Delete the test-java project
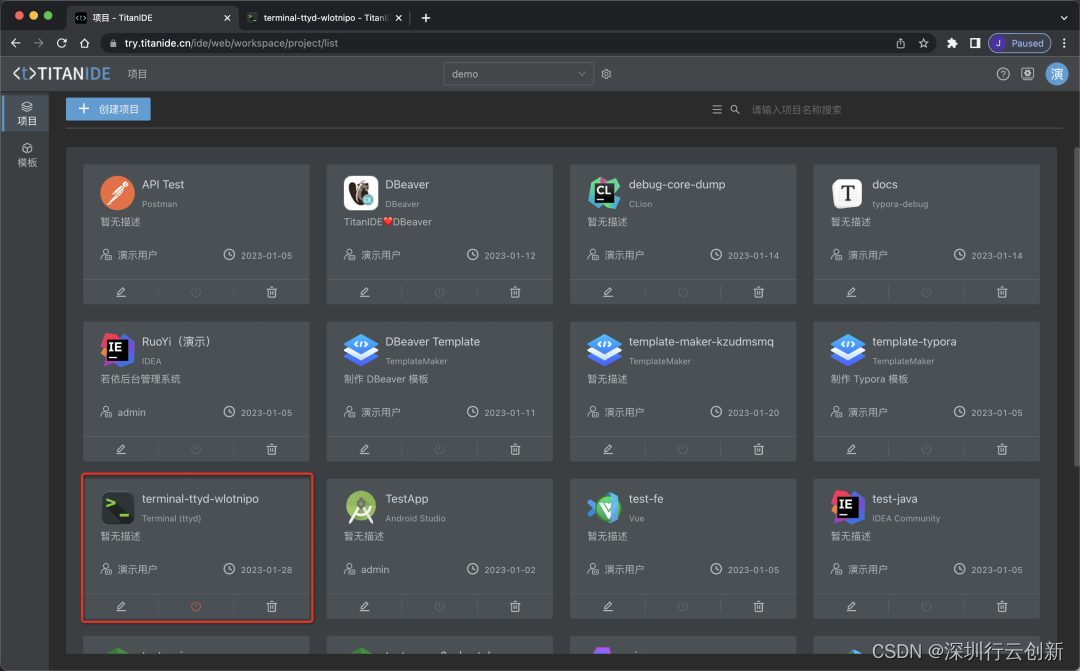 point(1001,606)
